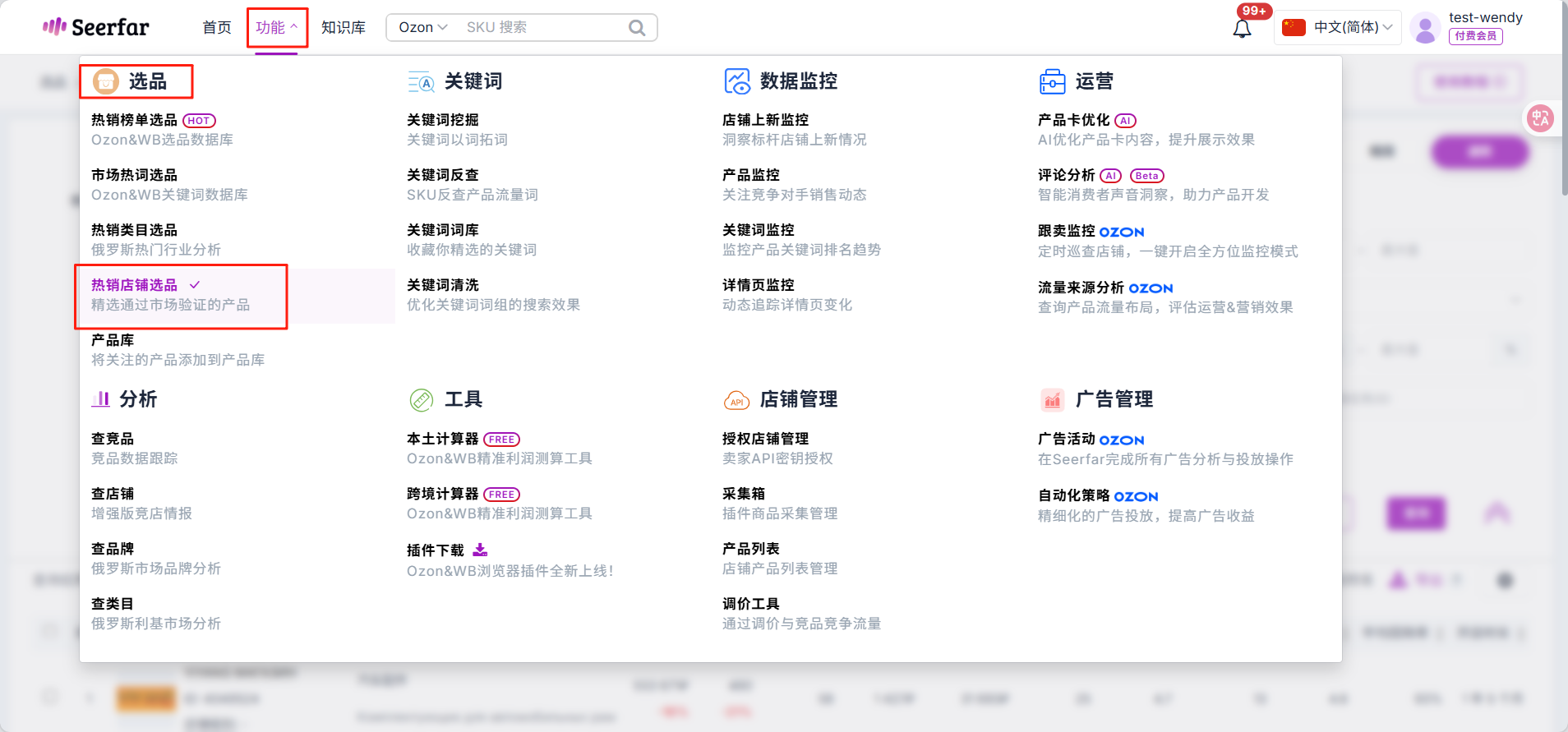Screen dimensions: 1568x732
Task: Click the FREE badge beside 跨境计算器
Action: (x=501, y=494)
